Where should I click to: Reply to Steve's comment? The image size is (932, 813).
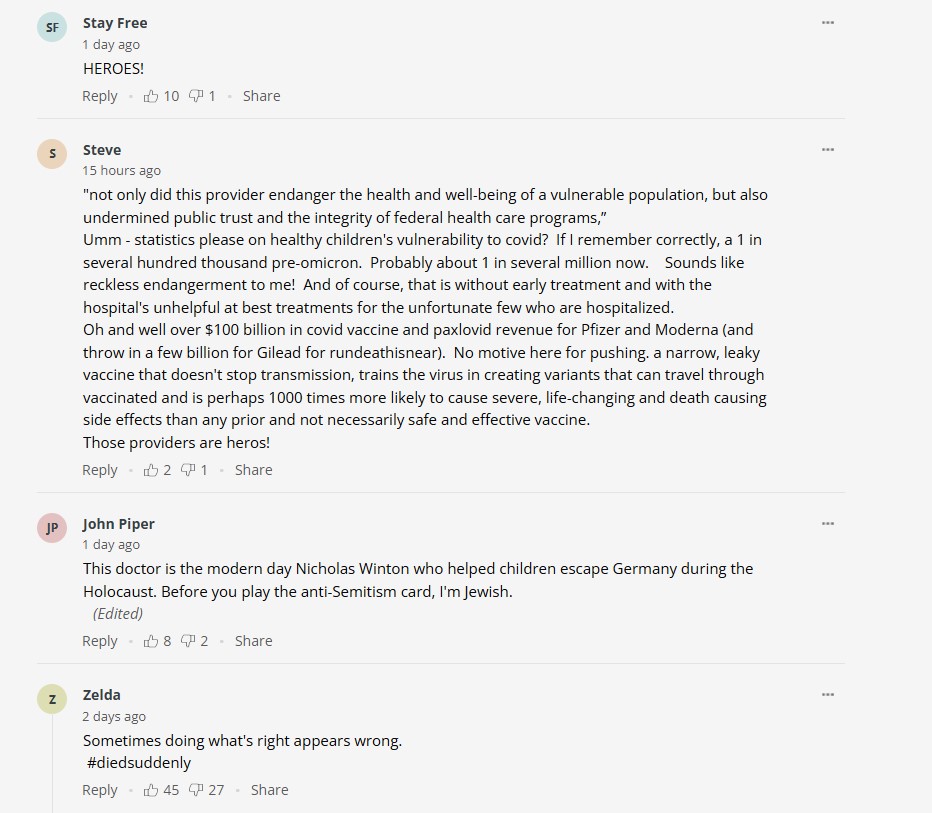pos(100,470)
